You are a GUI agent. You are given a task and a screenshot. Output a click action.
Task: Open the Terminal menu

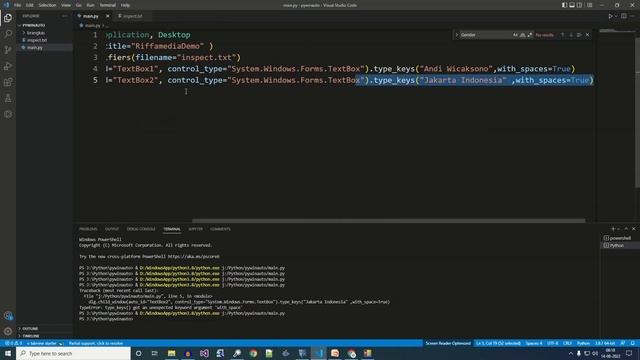108,5
